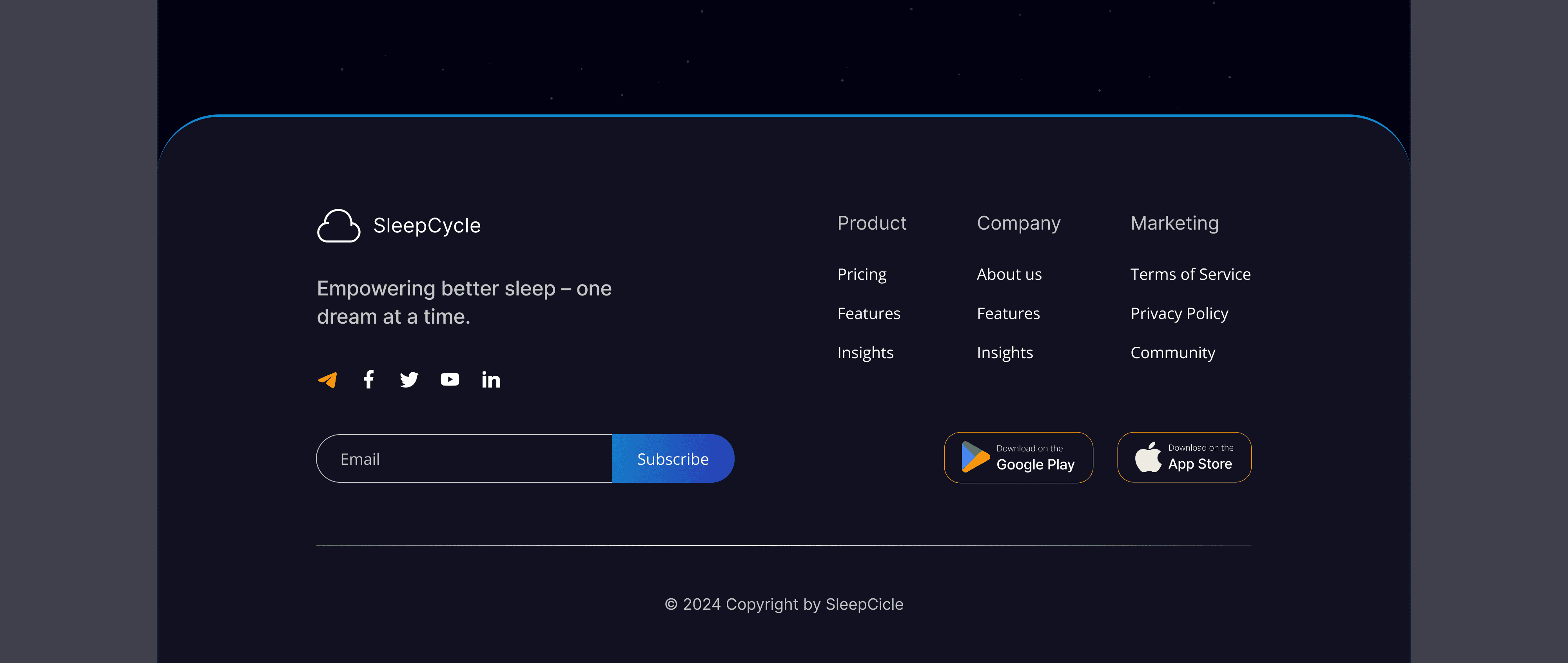This screenshot has width=1568, height=663.
Task: Open the YouTube social icon
Action: click(x=450, y=380)
